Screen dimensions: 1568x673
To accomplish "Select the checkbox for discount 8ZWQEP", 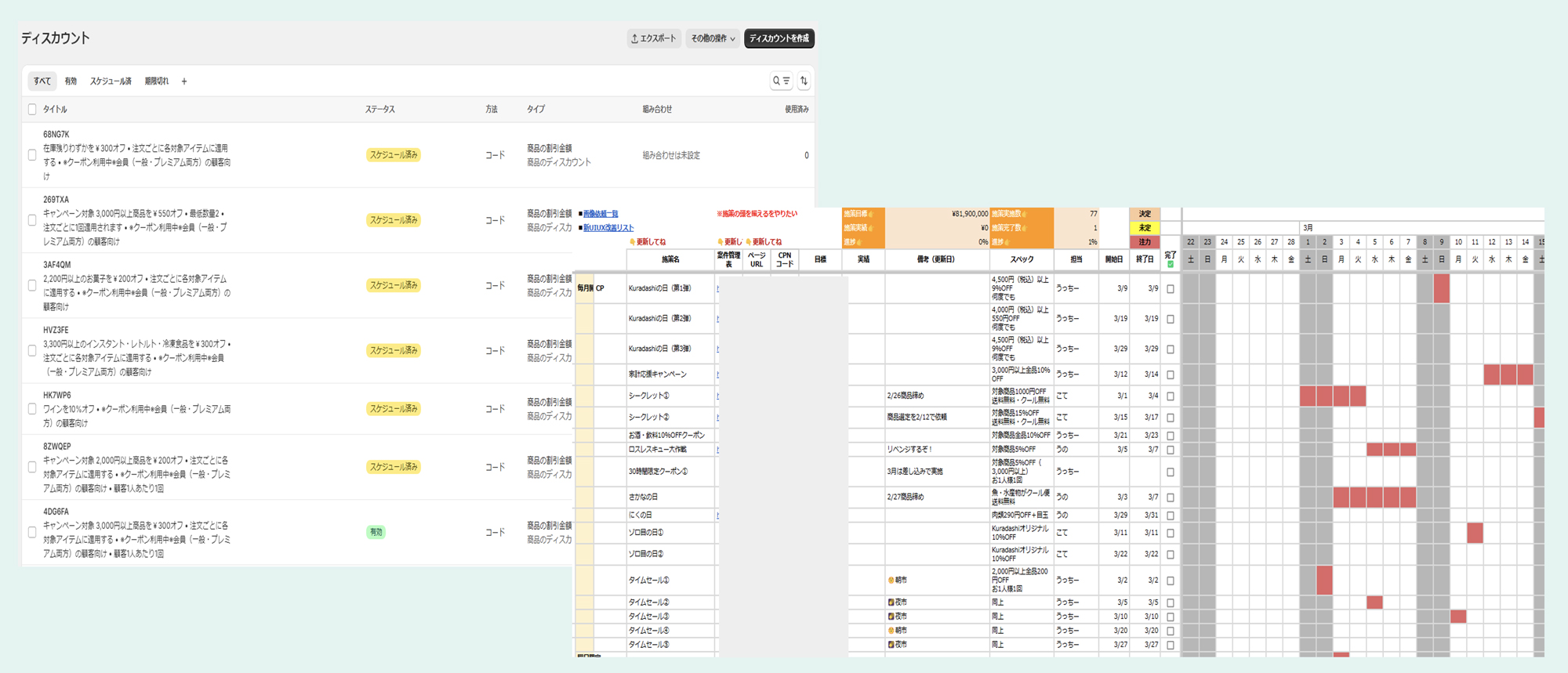I will click(x=32, y=467).
